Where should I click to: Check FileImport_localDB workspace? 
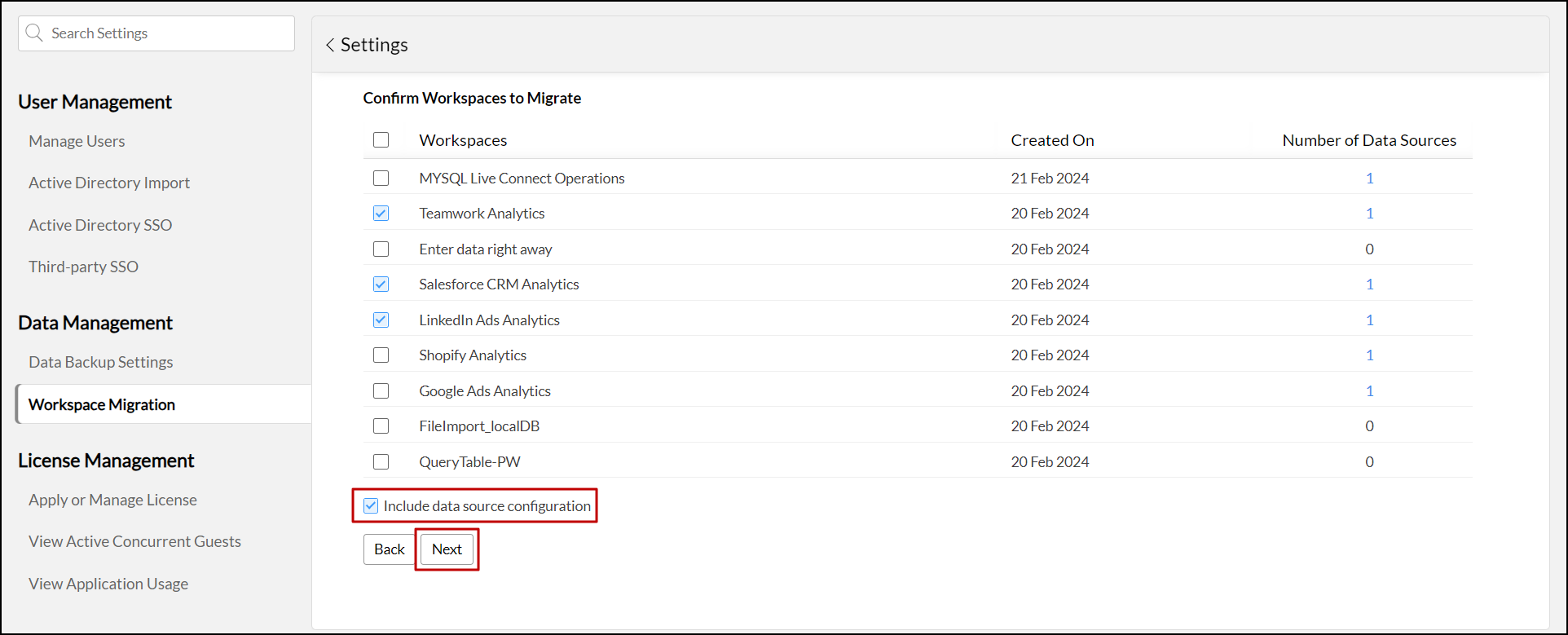(x=381, y=426)
